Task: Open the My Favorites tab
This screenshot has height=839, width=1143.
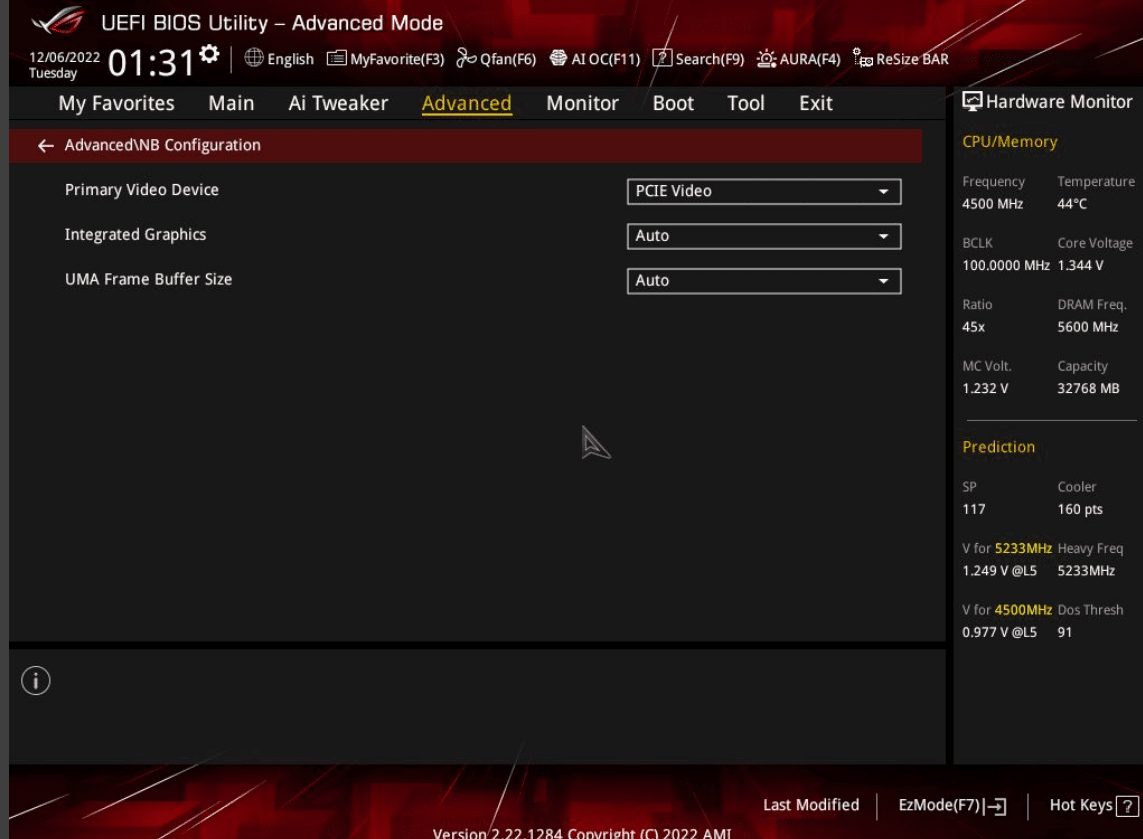Action: (x=117, y=104)
